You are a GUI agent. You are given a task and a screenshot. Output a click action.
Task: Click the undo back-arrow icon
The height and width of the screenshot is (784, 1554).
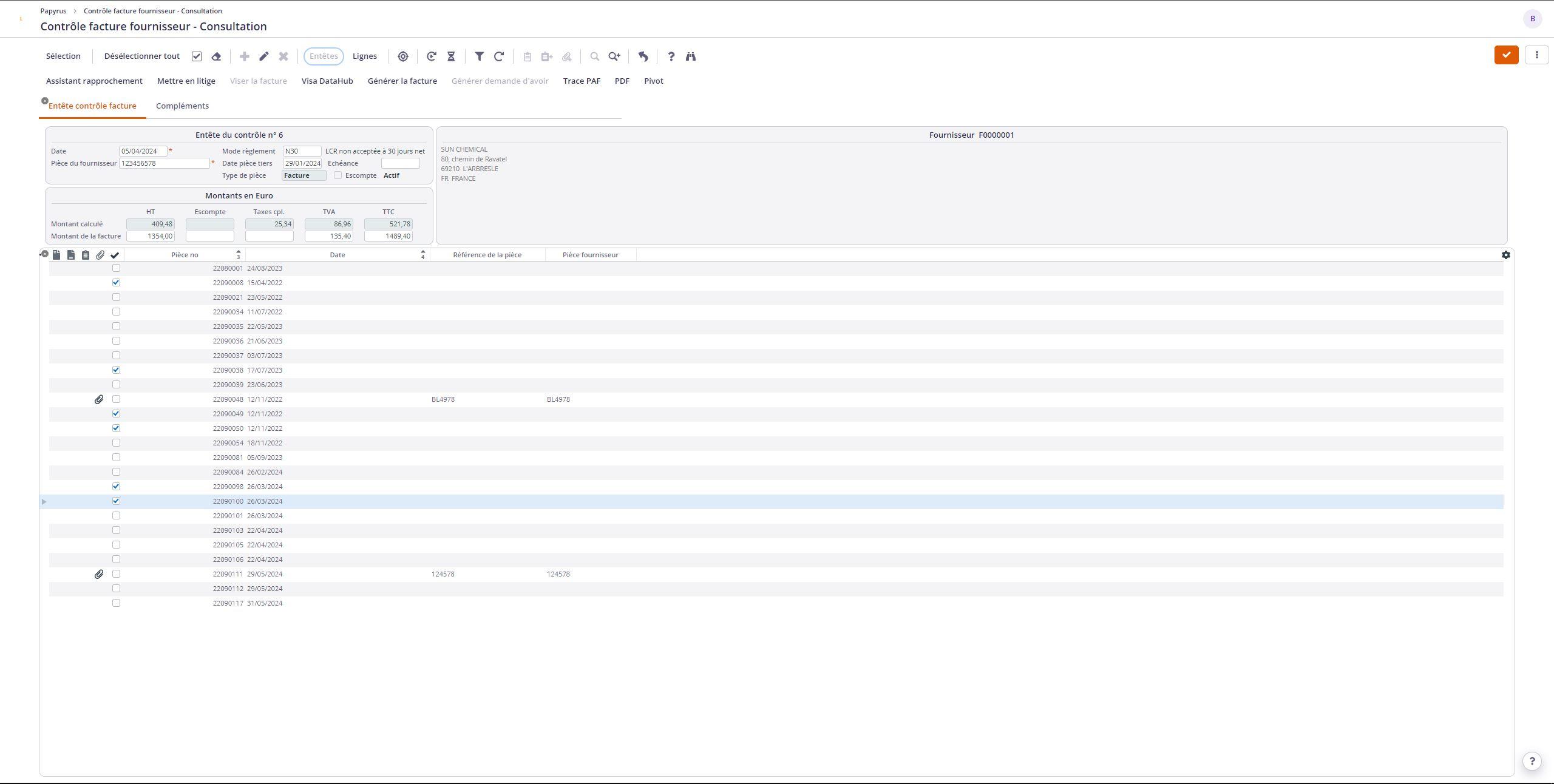[643, 56]
